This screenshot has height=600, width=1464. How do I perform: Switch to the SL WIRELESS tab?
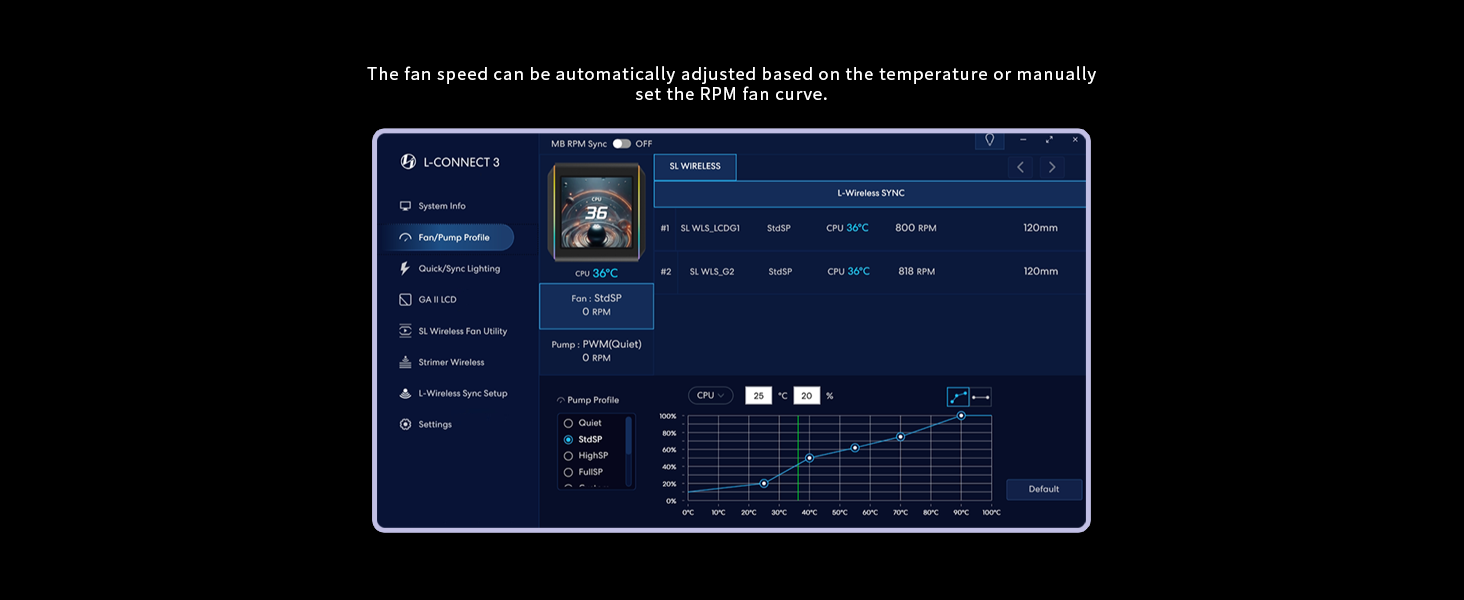(695, 167)
